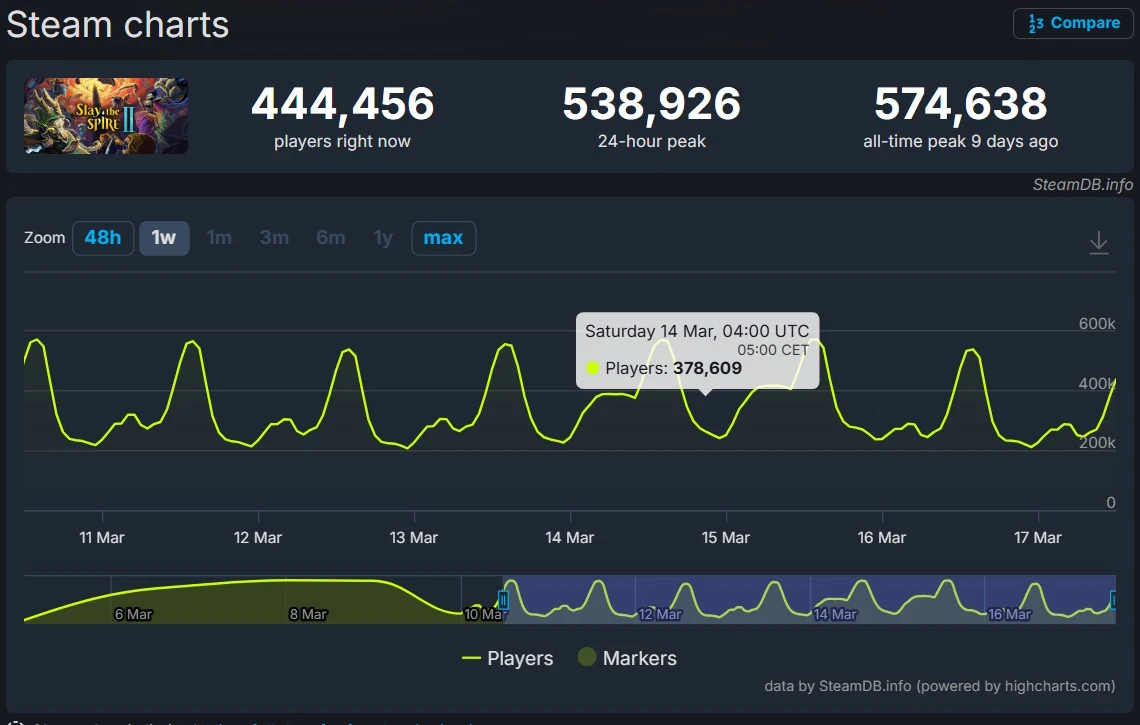Open the Slay the Spire II game thumbnail
This screenshot has height=725, width=1140.
pos(106,116)
